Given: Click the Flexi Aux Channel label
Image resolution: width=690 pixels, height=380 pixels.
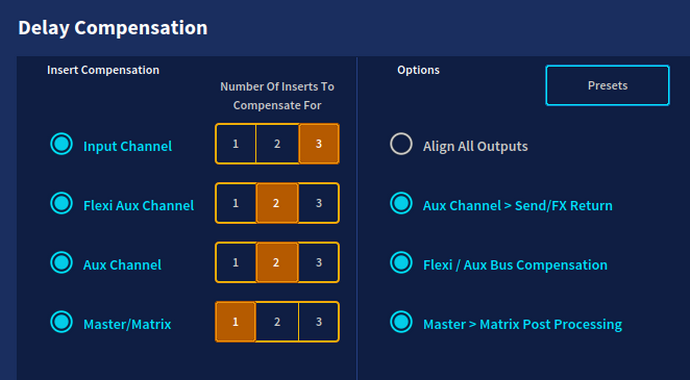Looking at the screenshot, I should pos(139,205).
